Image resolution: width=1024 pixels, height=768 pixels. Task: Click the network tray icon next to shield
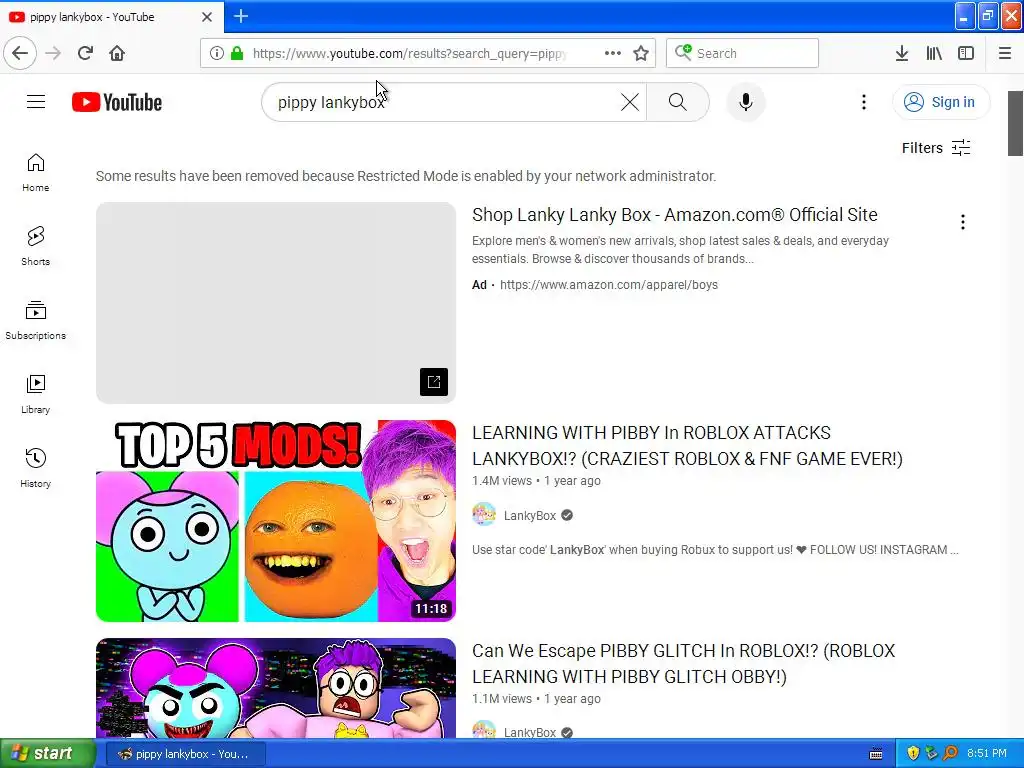pyautogui.click(x=931, y=753)
